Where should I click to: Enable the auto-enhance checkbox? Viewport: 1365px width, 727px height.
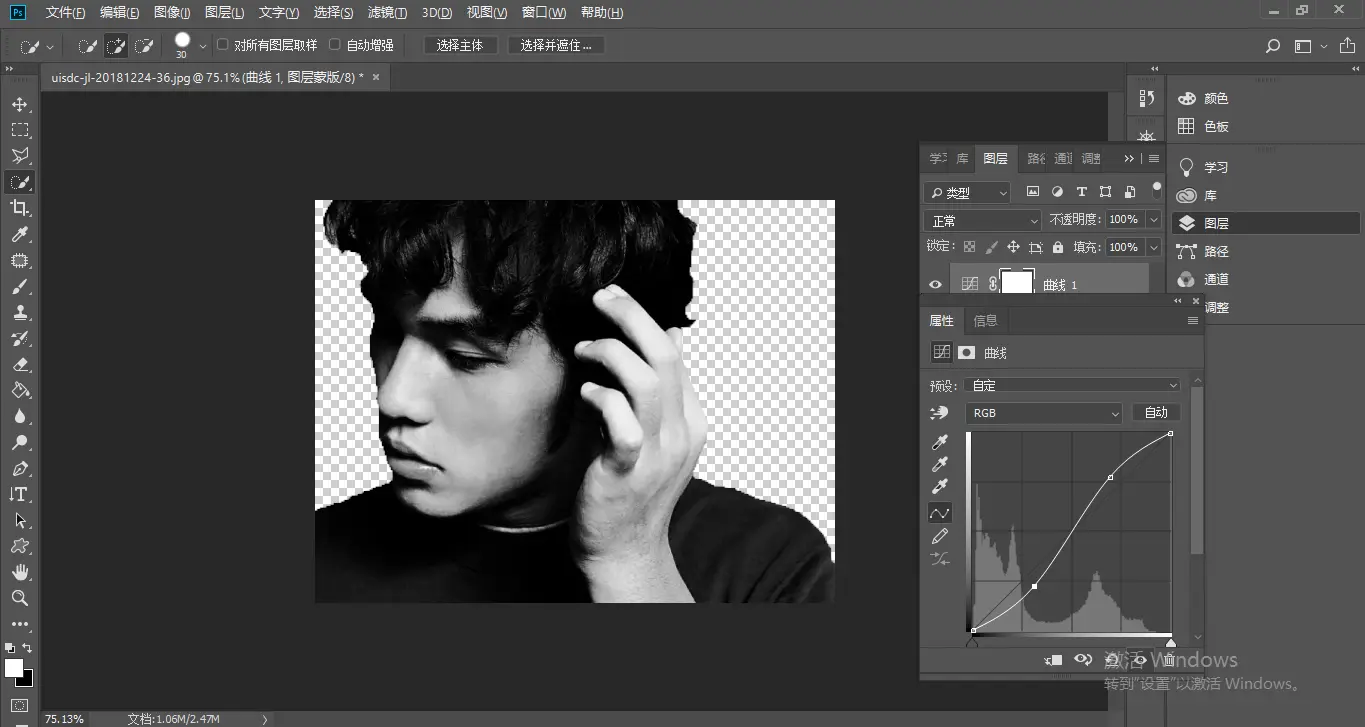[x=335, y=45]
